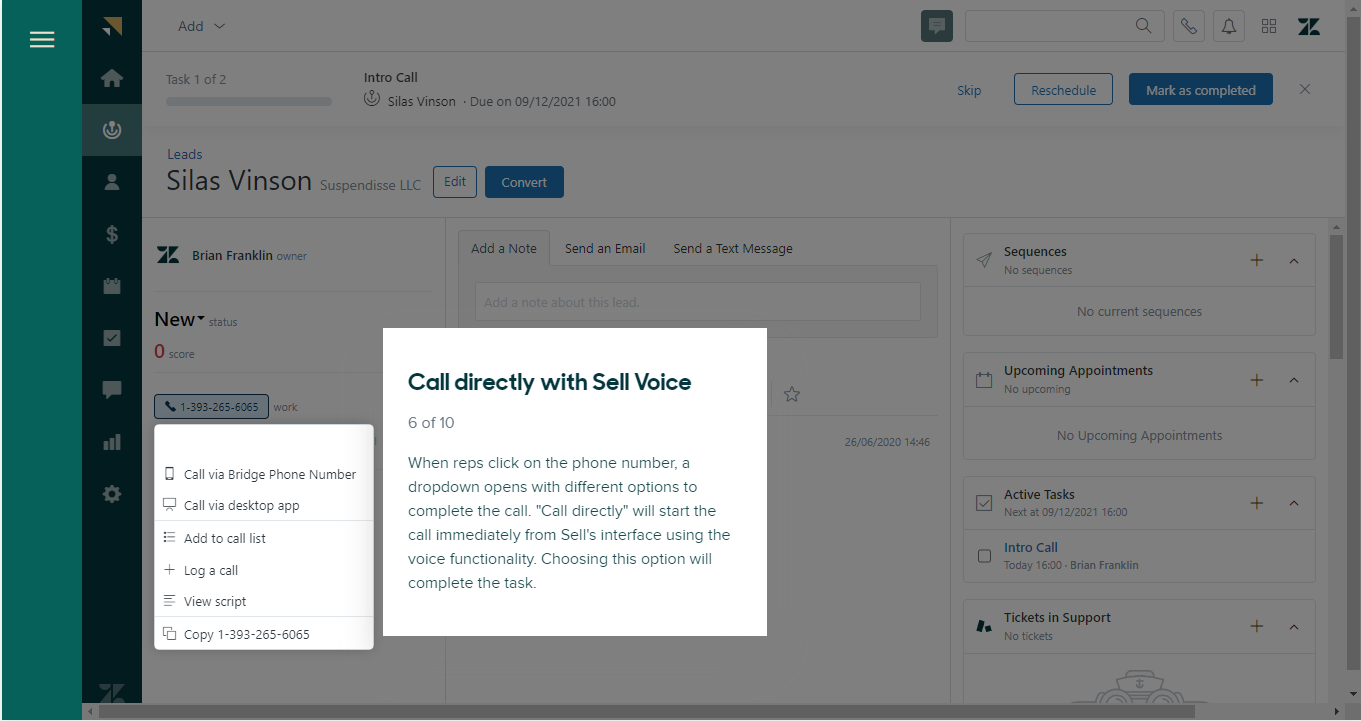Screen dimensions: 1361x721
Task: Open the chat message icon in header
Action: [x=937, y=26]
